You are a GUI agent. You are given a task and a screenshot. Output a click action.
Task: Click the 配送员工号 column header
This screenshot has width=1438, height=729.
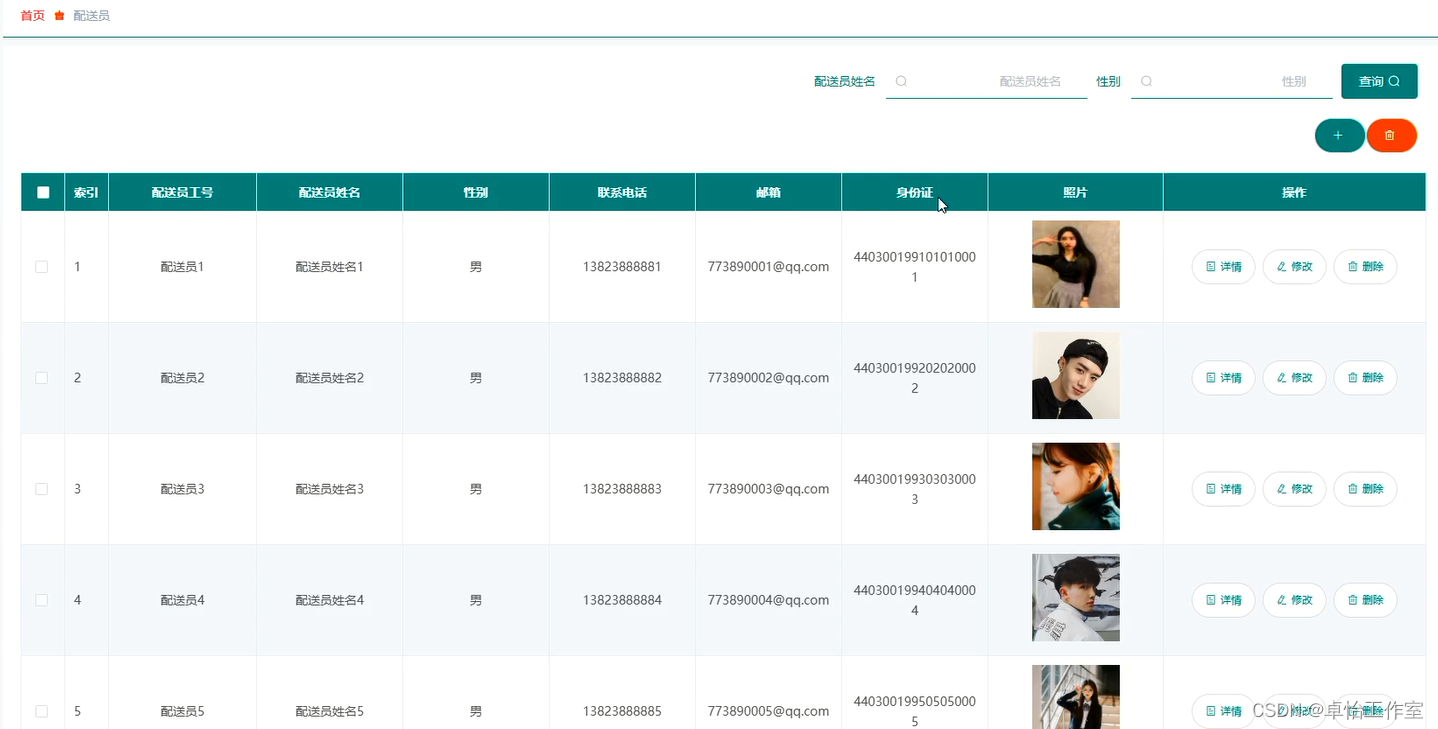pyautogui.click(x=182, y=192)
